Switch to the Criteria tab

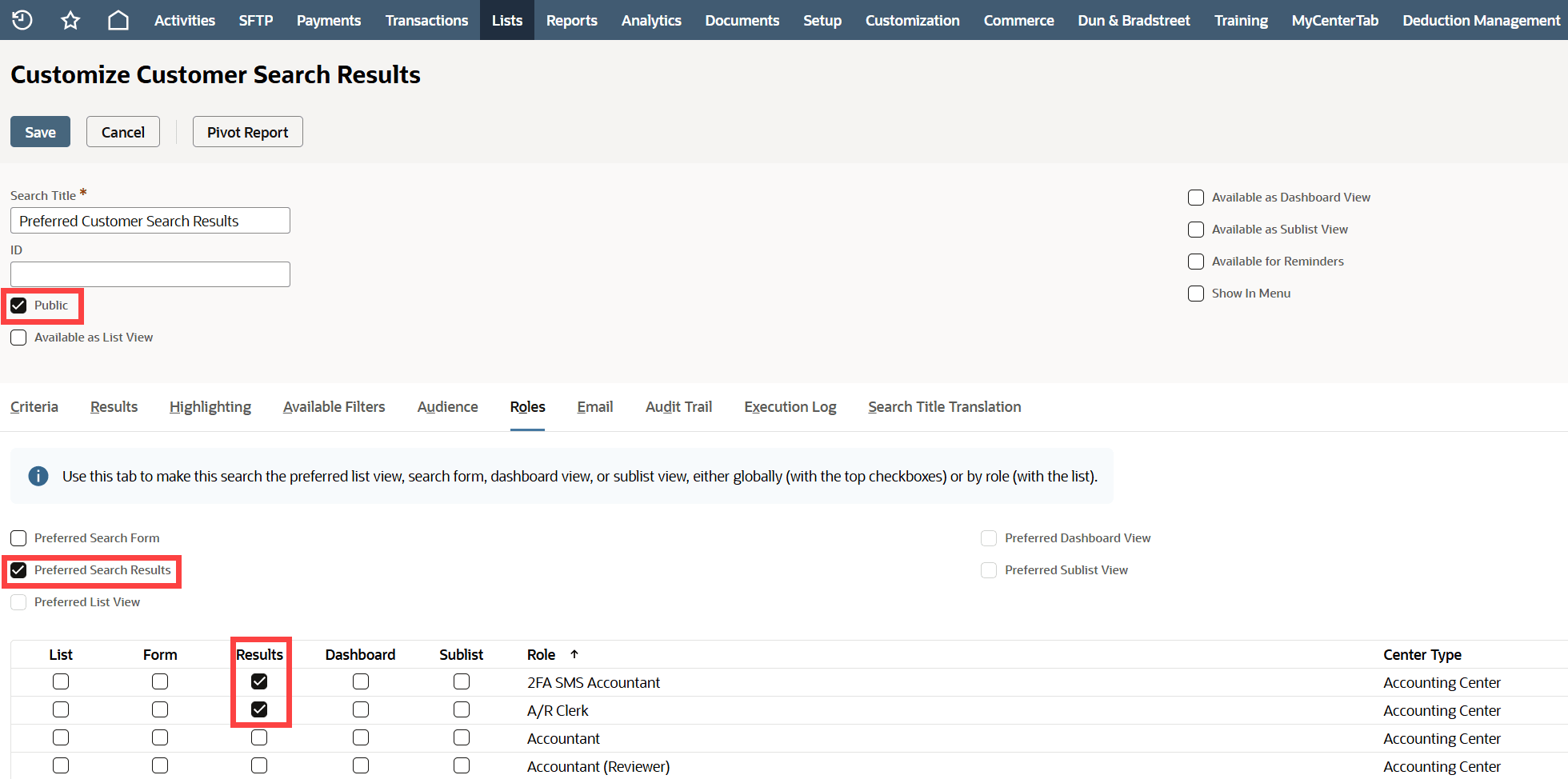34,407
